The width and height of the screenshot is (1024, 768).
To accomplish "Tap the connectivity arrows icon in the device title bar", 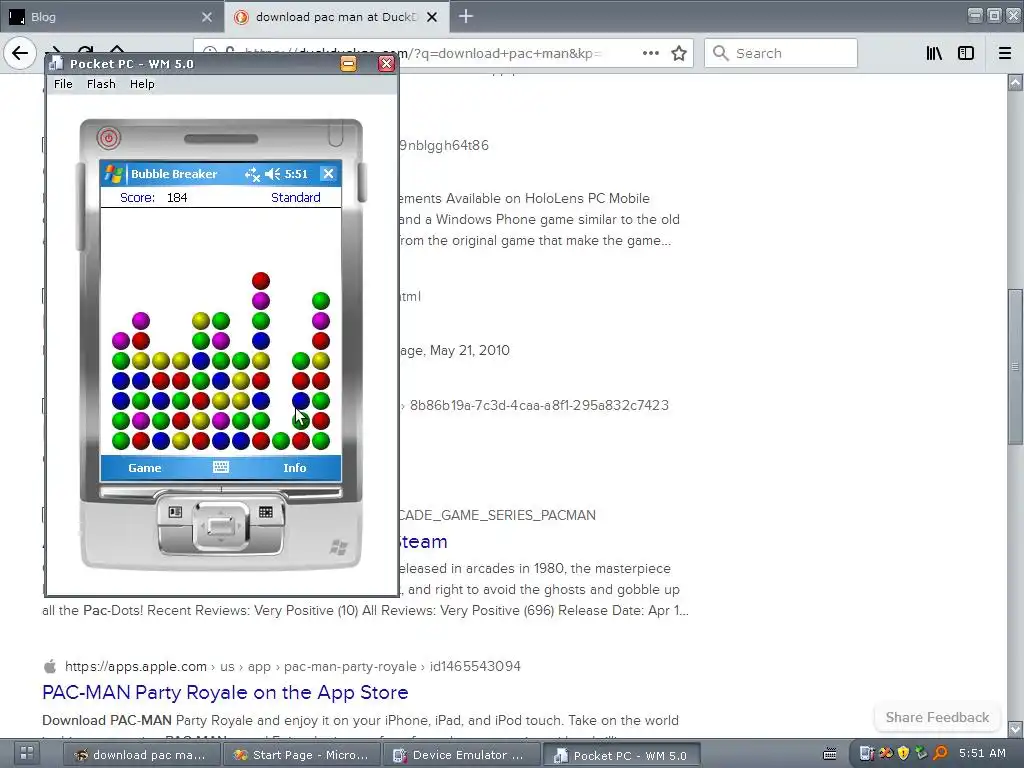I will tap(252, 174).
